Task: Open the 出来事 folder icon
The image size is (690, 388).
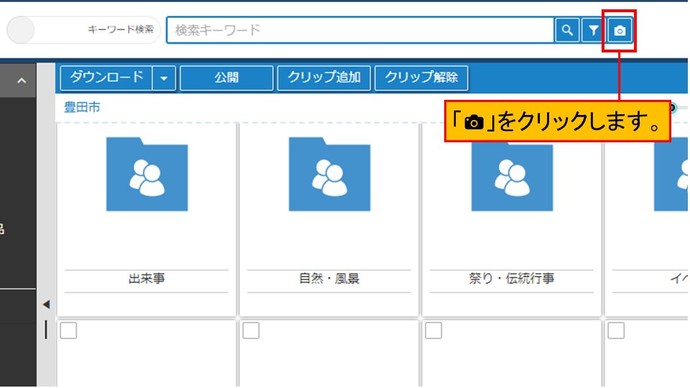Action: [x=147, y=174]
